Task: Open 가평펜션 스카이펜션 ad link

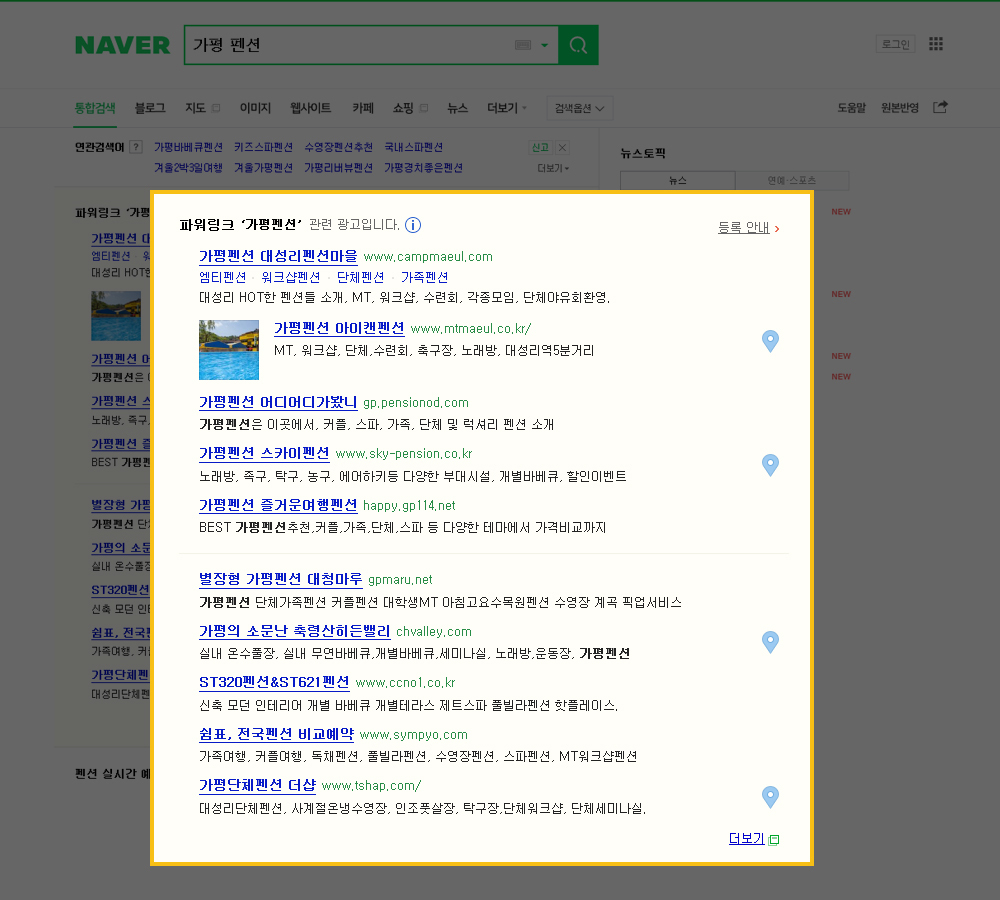Action: [x=264, y=454]
